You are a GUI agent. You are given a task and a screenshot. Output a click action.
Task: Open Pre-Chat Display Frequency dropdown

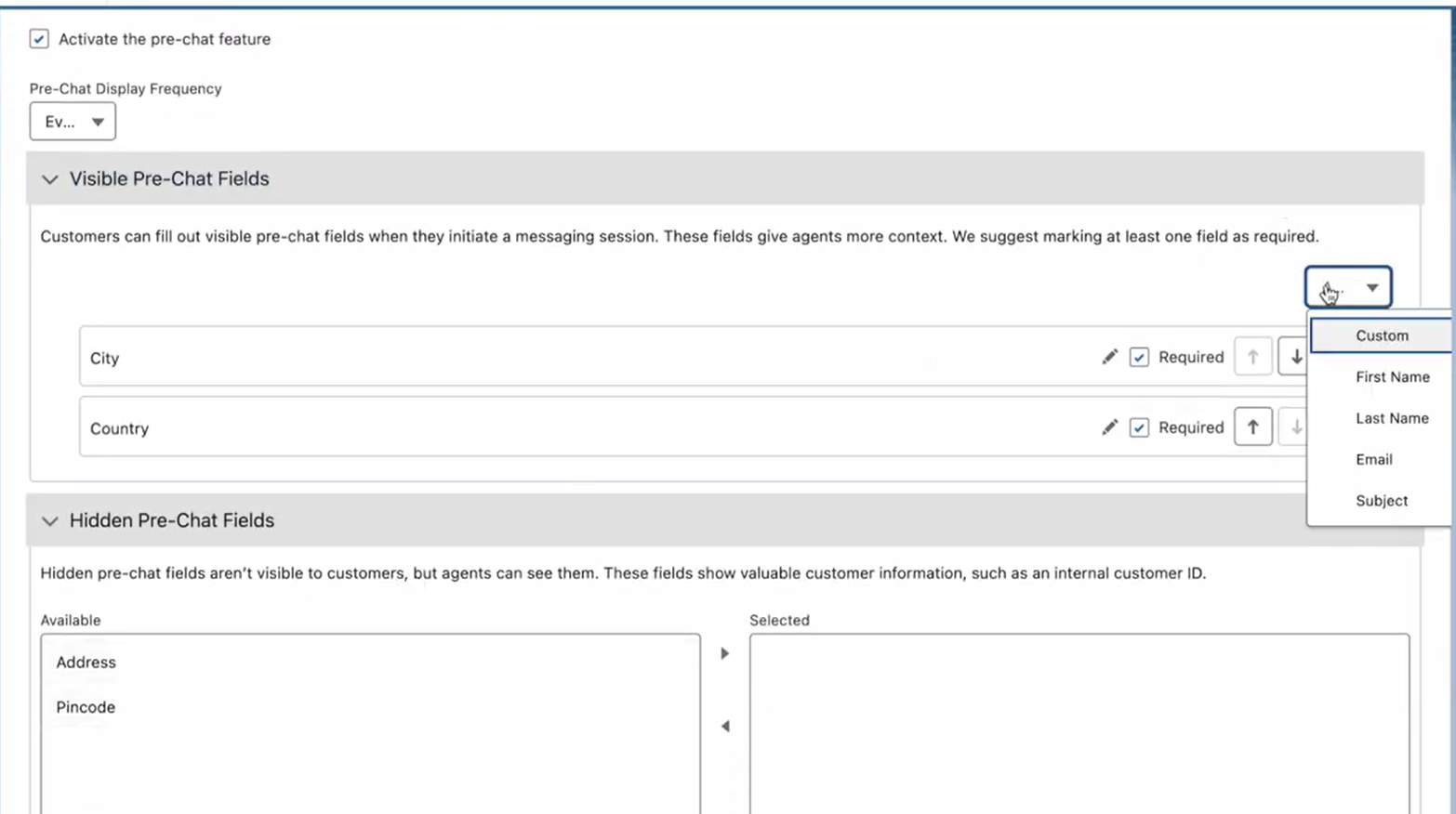click(x=73, y=122)
